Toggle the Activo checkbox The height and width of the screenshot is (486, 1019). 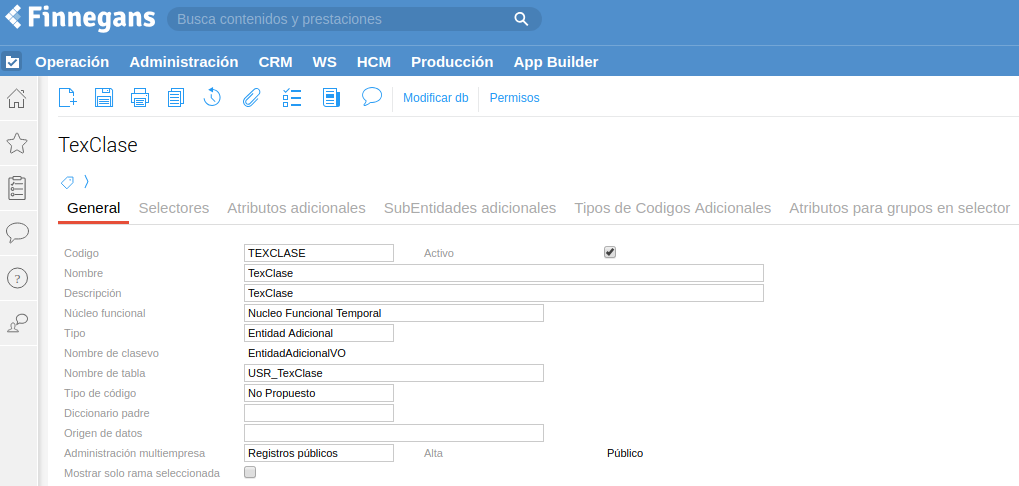(610, 252)
